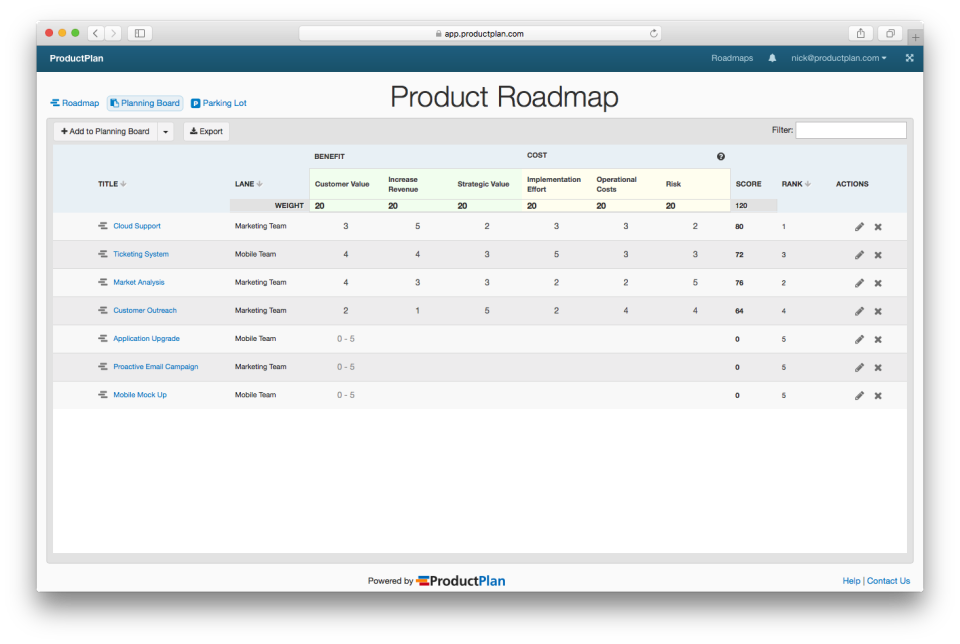Open the notifications bell
This screenshot has height=644, width=960.
(772, 58)
